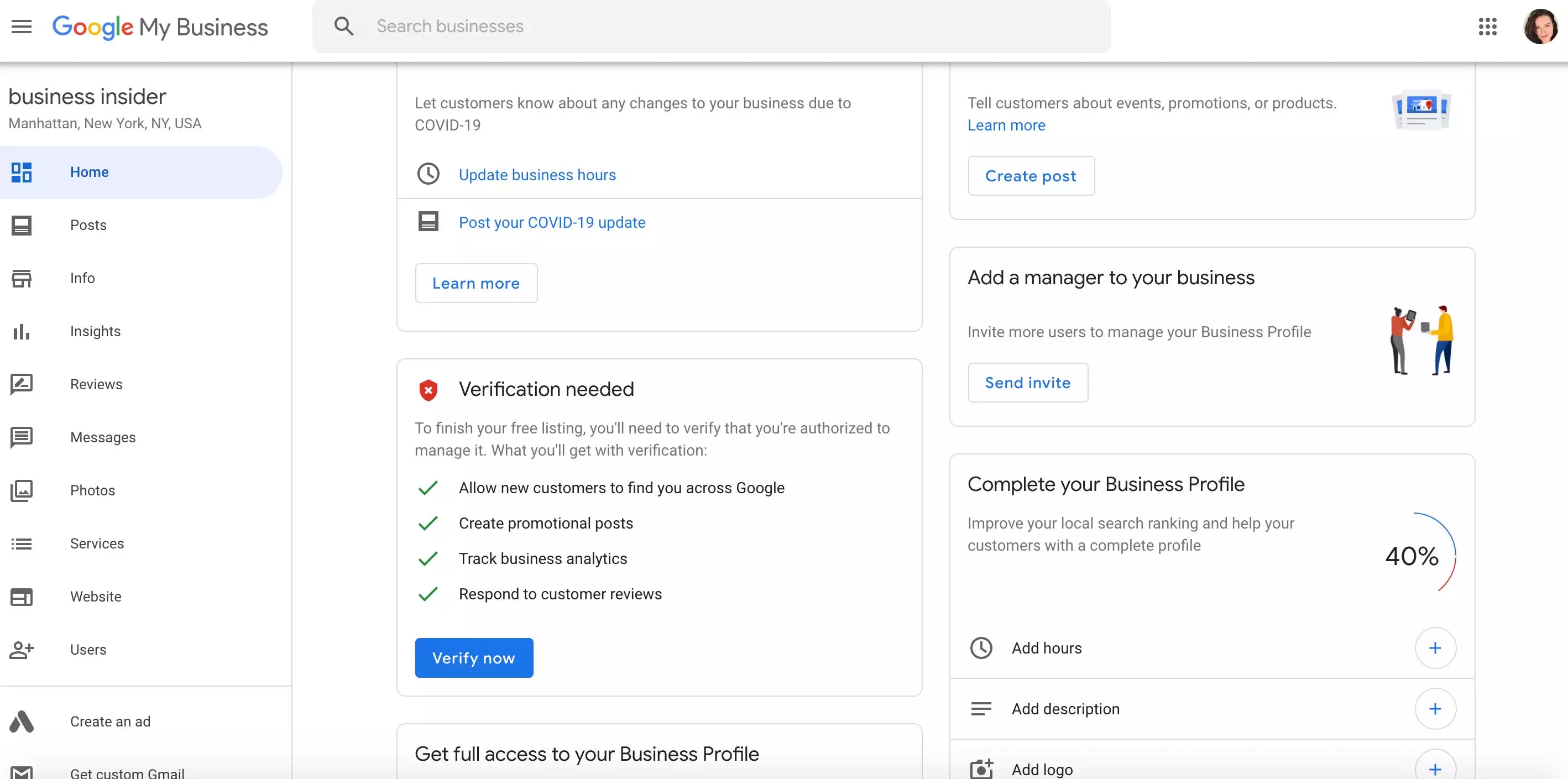Open Messages in the sidebar

pyautogui.click(x=141, y=437)
